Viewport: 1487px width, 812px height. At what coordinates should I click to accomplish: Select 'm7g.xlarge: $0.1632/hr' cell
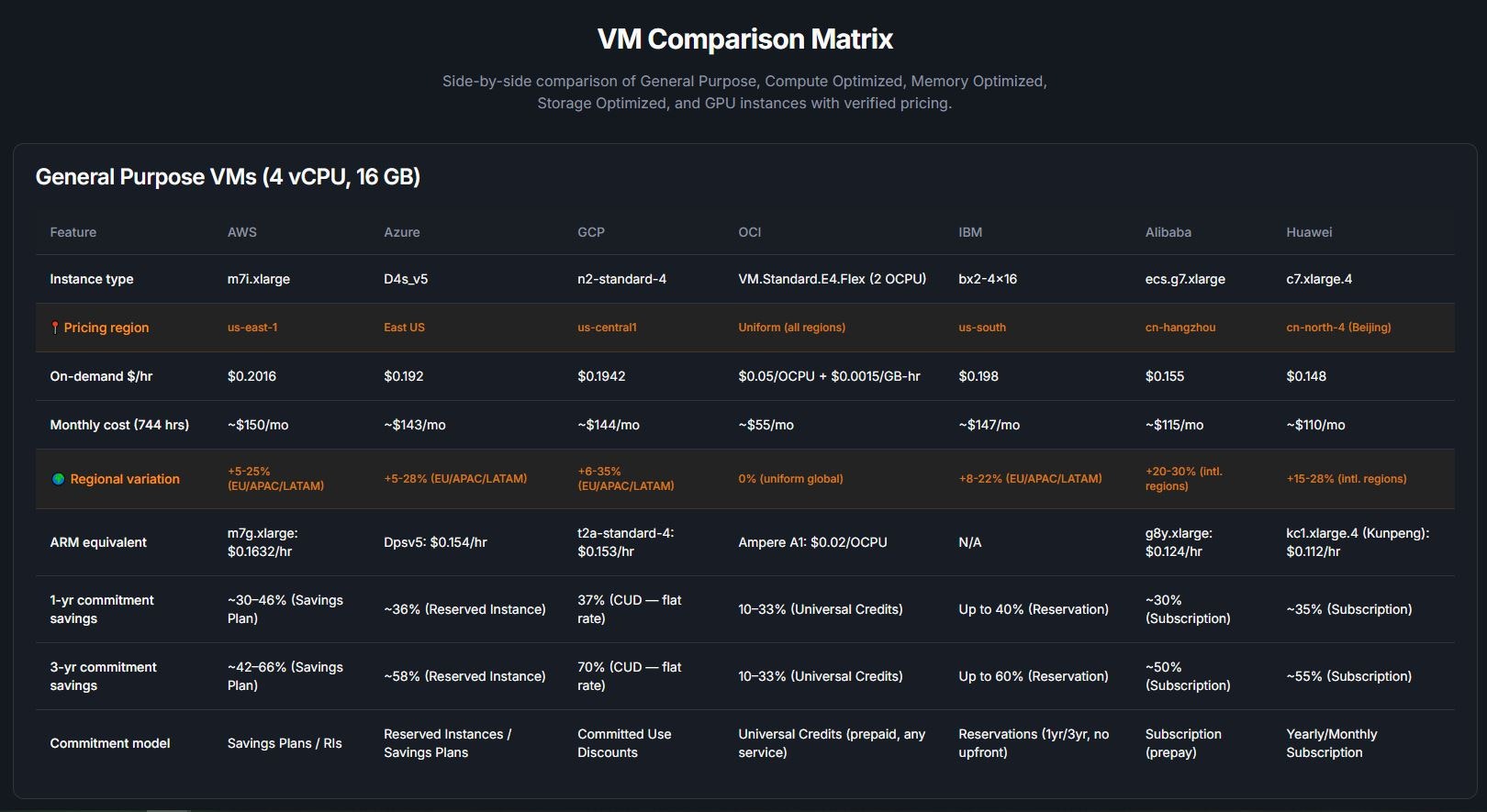click(x=263, y=542)
